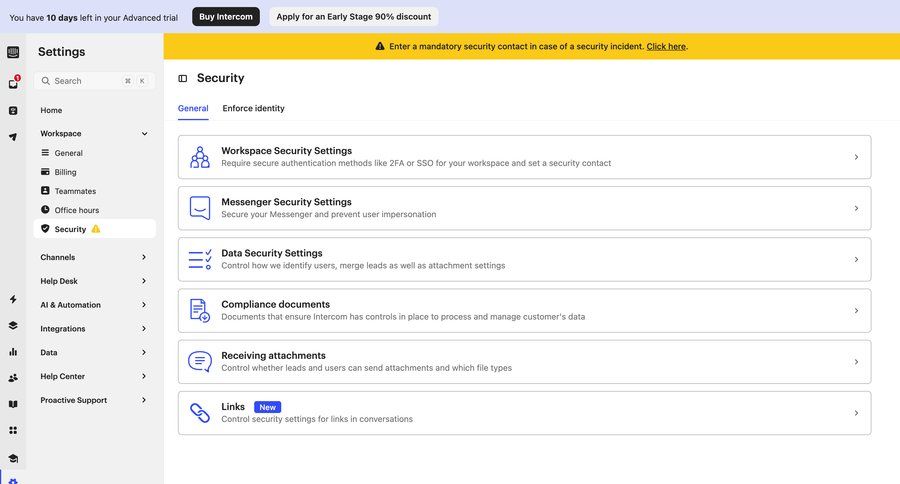The width and height of the screenshot is (900, 484).
Task: Open Compliance documents row chevron
Action: tap(856, 311)
